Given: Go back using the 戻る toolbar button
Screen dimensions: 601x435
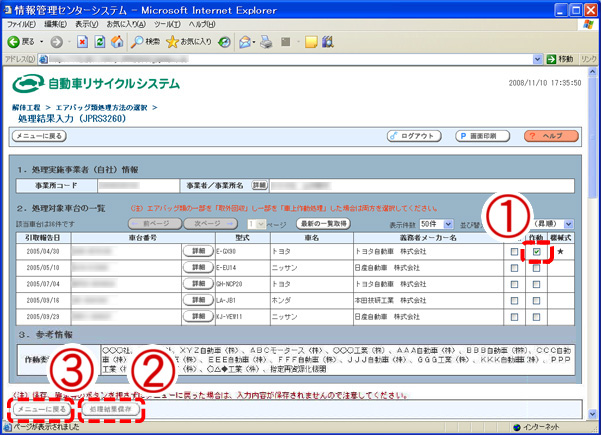Looking at the screenshot, I should point(21,42).
